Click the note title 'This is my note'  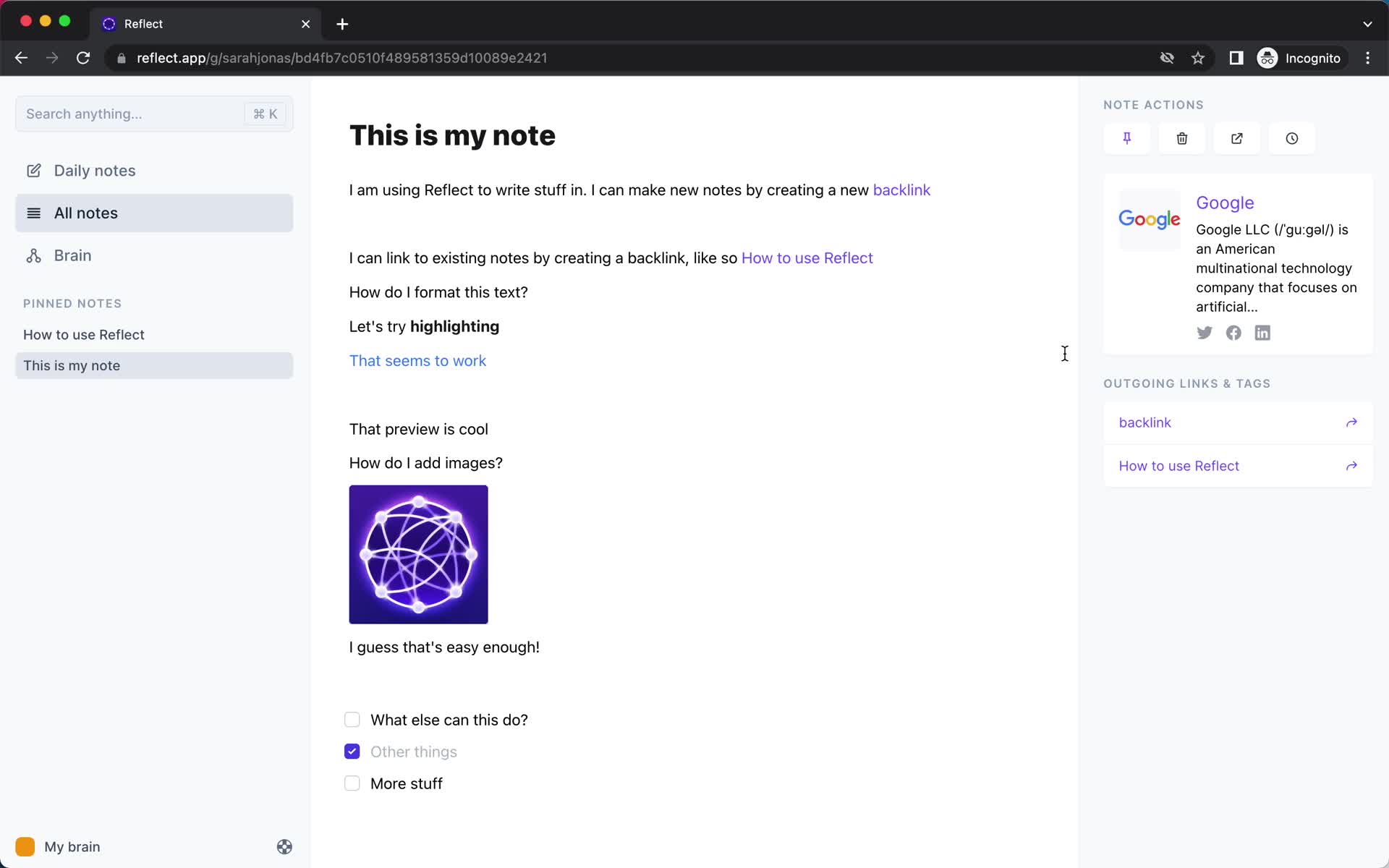[x=452, y=135]
